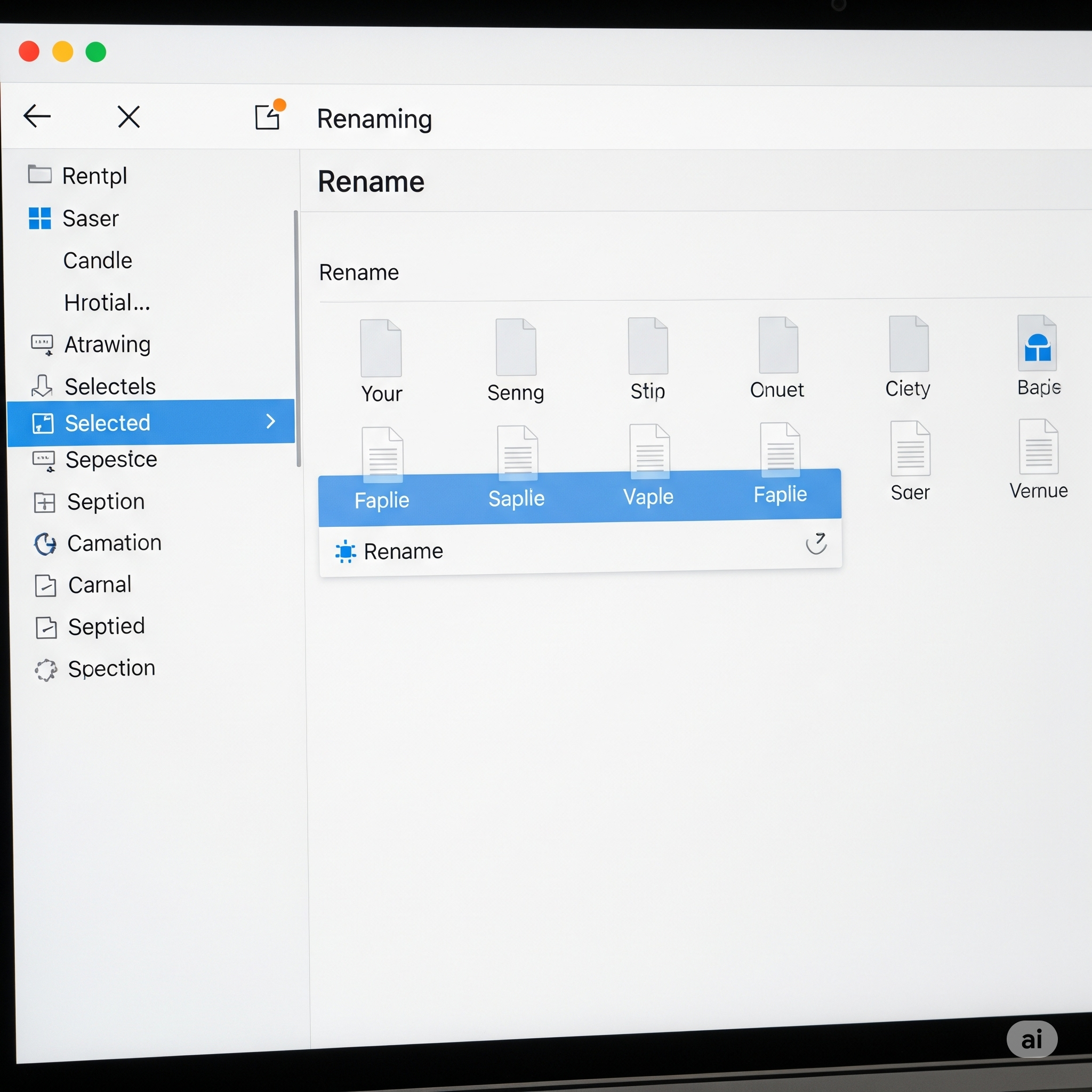Click the Seption plus-box icon

[x=45, y=502]
